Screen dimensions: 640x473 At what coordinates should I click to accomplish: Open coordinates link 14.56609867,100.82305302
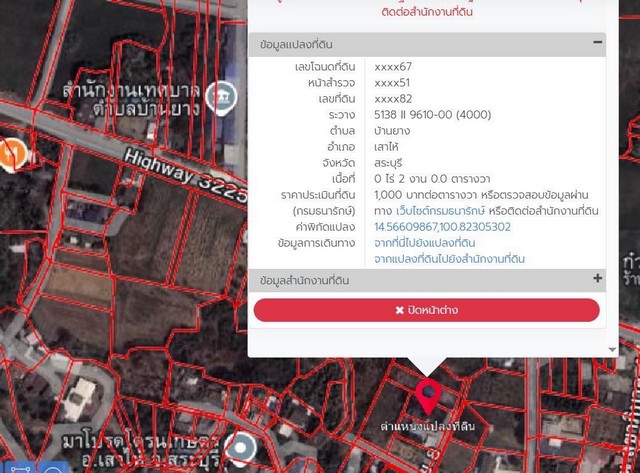pos(442,227)
